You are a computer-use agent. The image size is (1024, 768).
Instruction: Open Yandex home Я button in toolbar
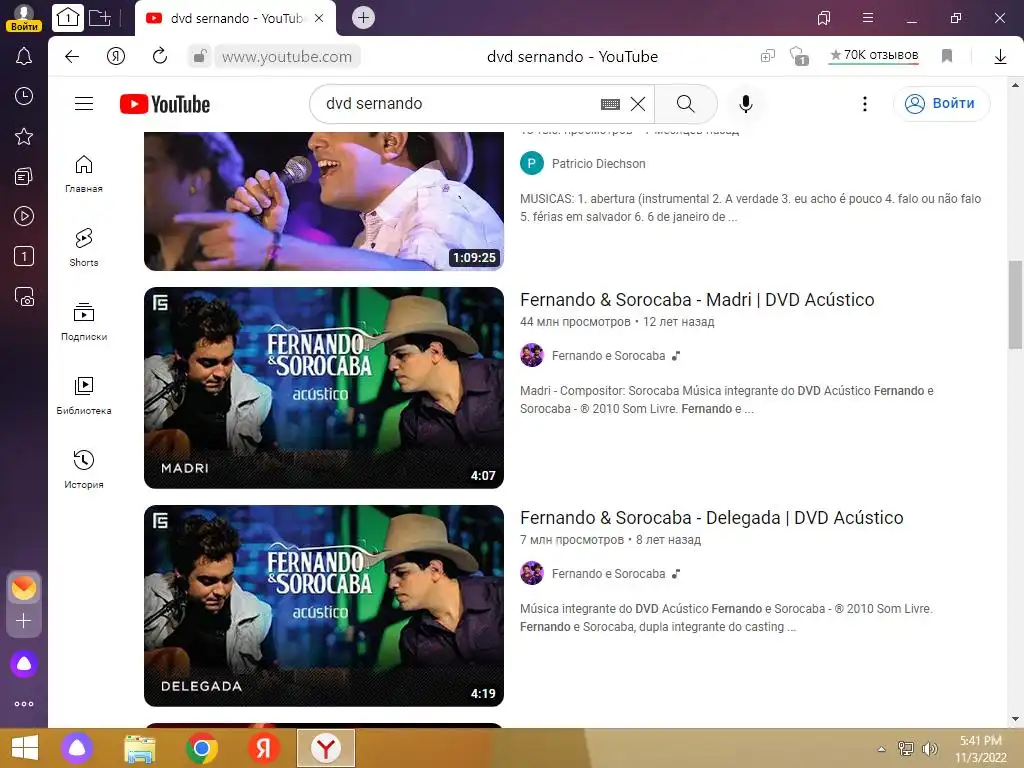(116, 57)
